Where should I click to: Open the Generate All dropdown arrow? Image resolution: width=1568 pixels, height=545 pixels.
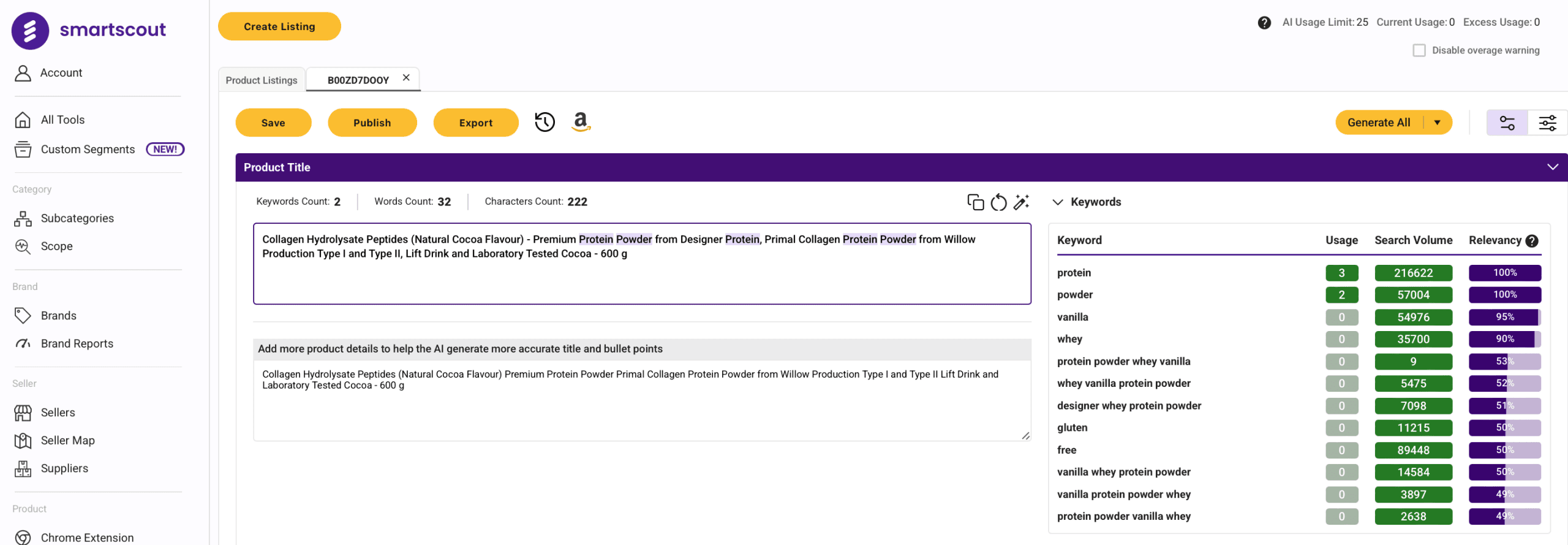pos(1438,123)
